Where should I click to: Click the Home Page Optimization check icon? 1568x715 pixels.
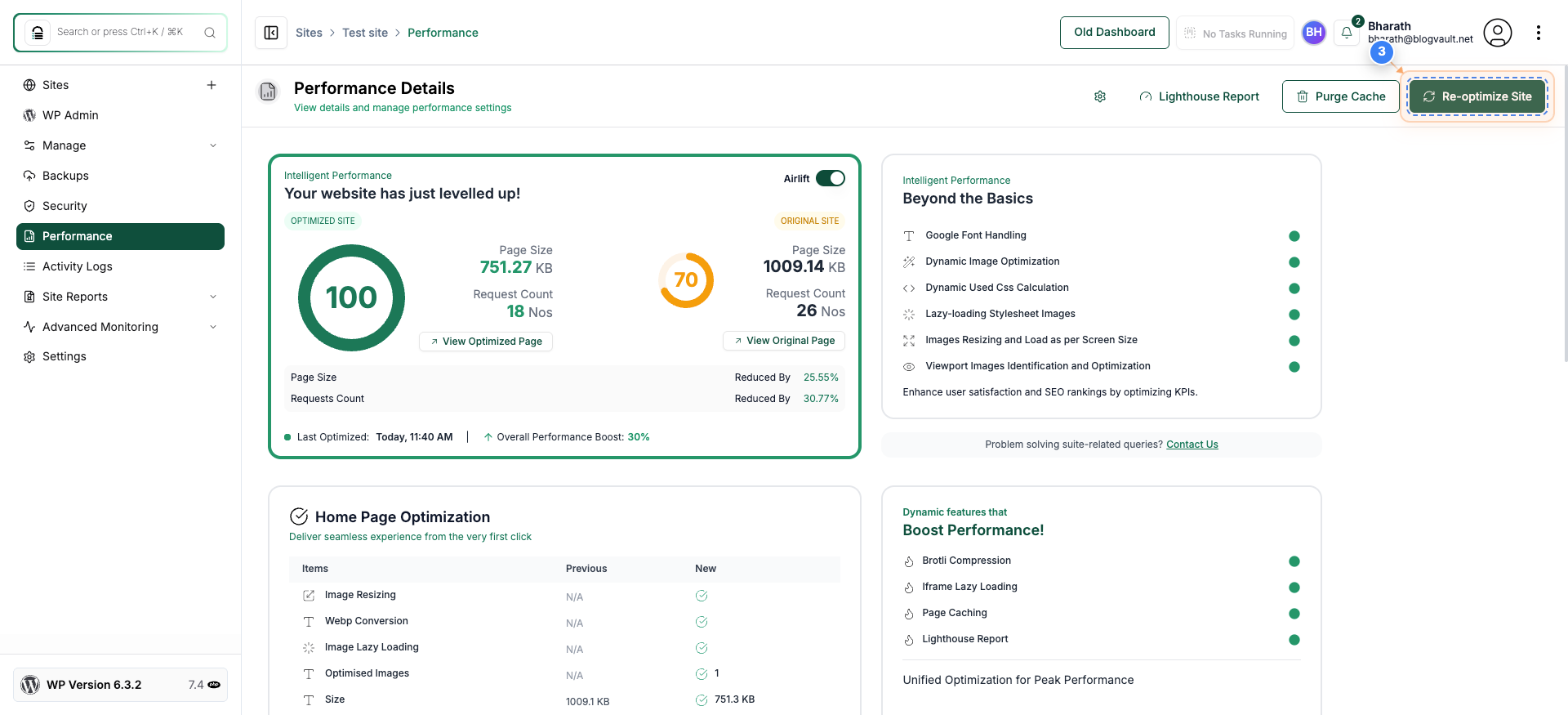coord(299,516)
